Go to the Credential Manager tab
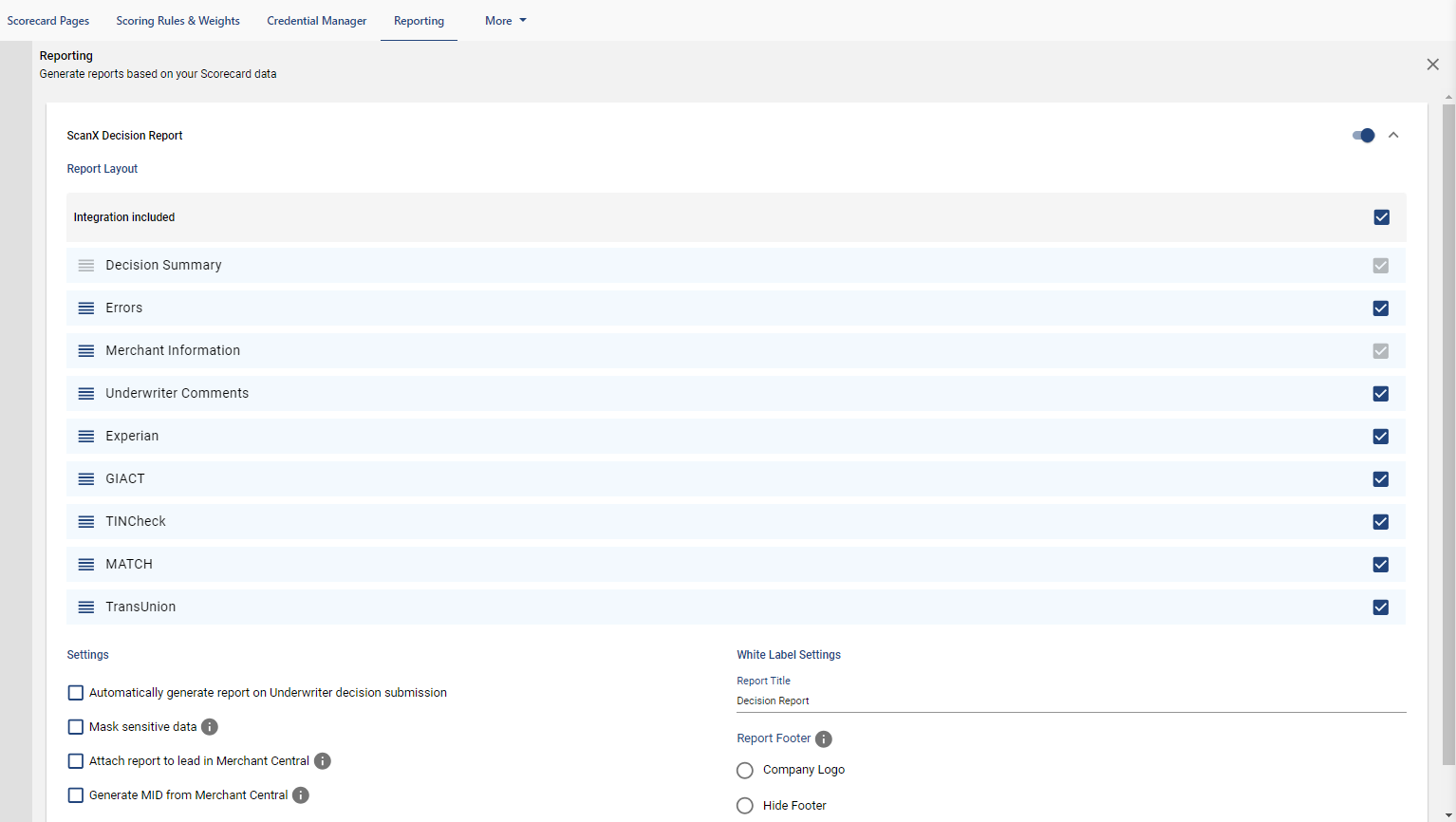 [316, 21]
